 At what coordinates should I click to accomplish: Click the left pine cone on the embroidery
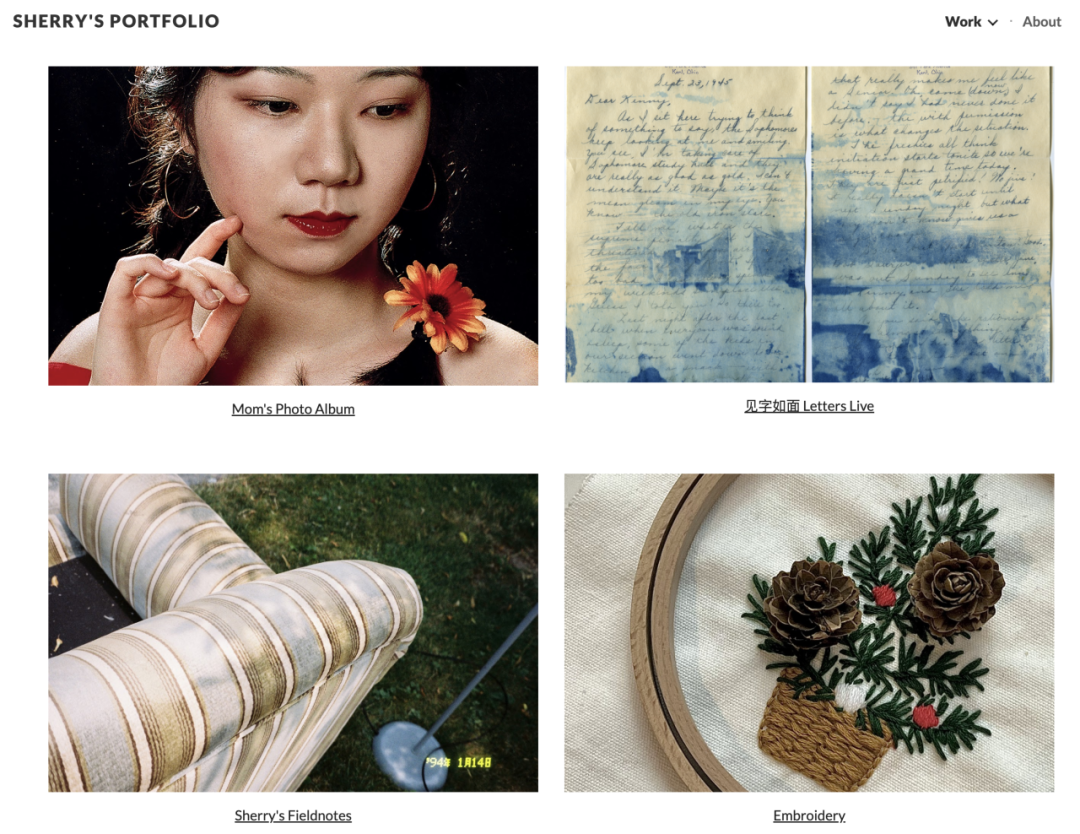click(x=813, y=604)
